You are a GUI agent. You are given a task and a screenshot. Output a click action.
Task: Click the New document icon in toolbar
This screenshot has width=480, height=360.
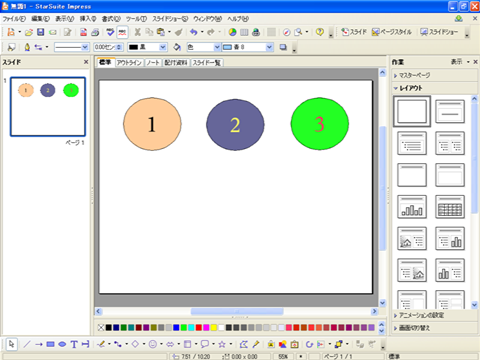click(x=11, y=32)
